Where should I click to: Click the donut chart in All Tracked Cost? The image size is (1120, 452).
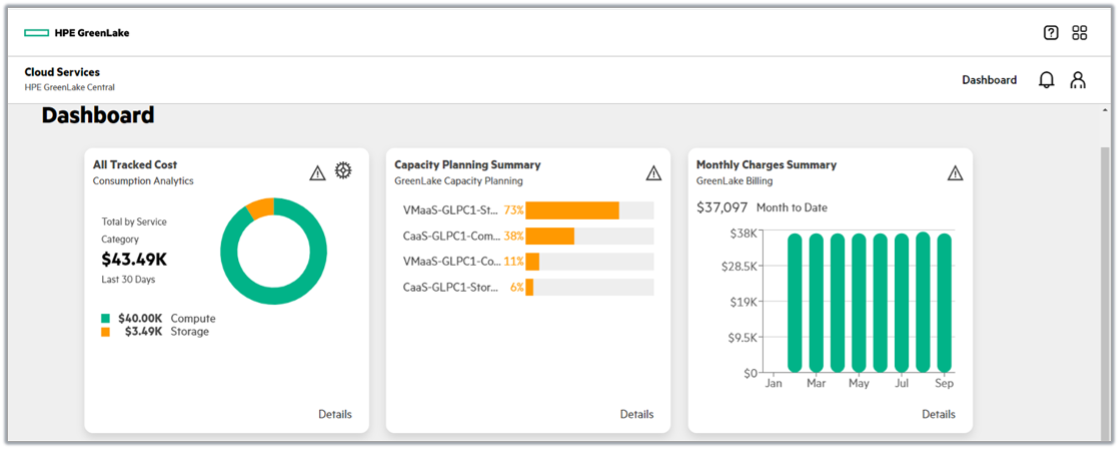pyautogui.click(x=273, y=251)
